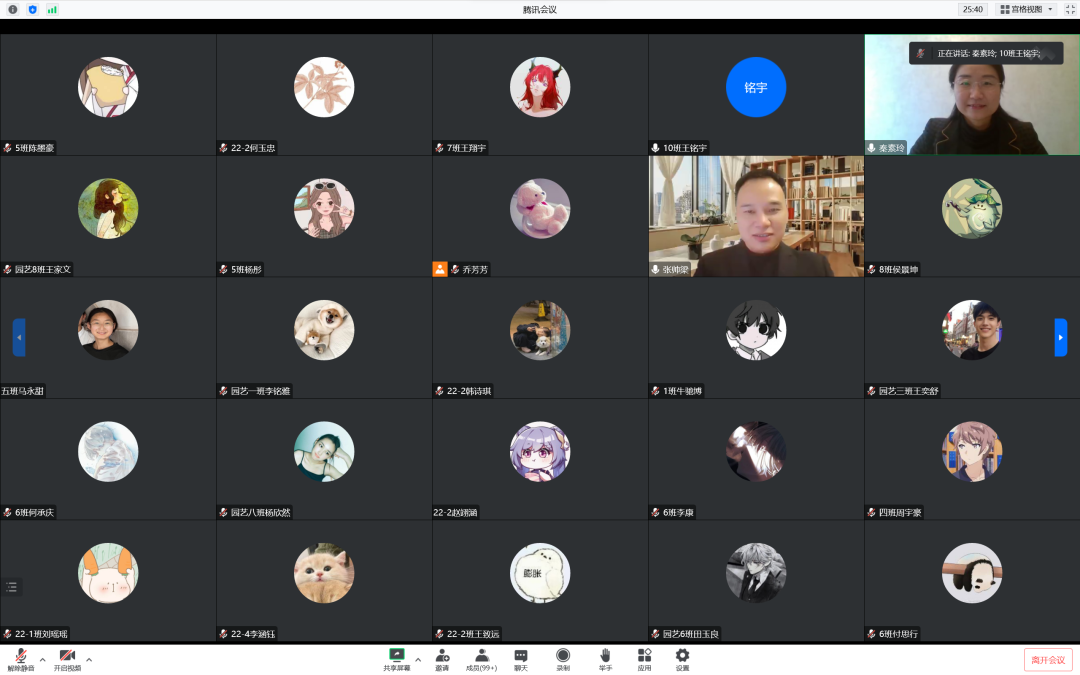
Task: Turn on the camera video
Action: pyautogui.click(x=67, y=658)
